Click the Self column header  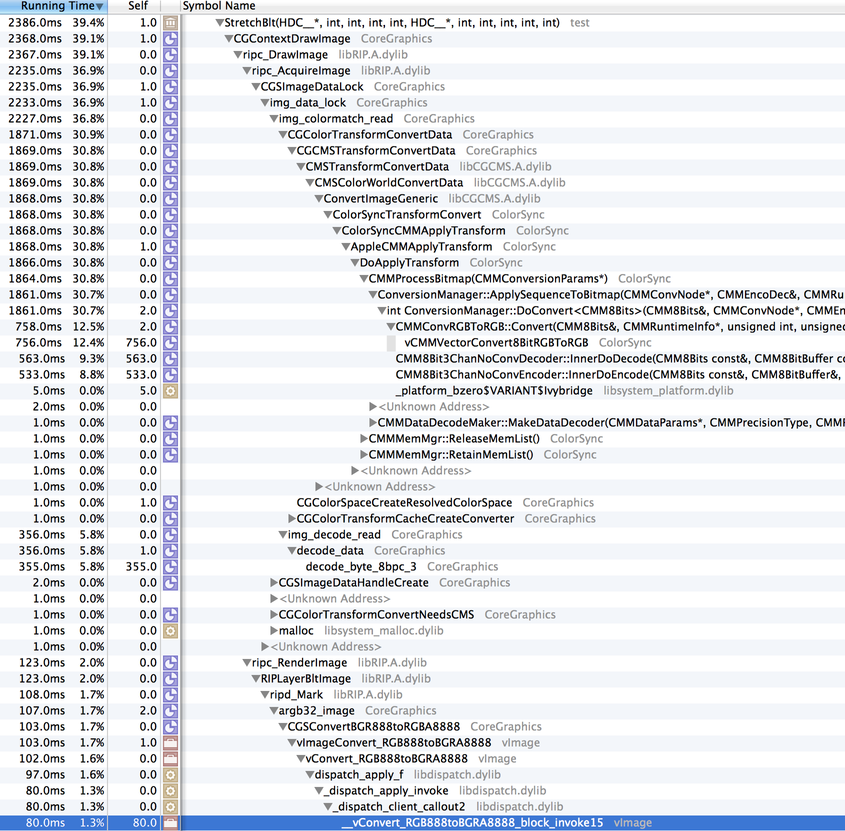(x=140, y=7)
